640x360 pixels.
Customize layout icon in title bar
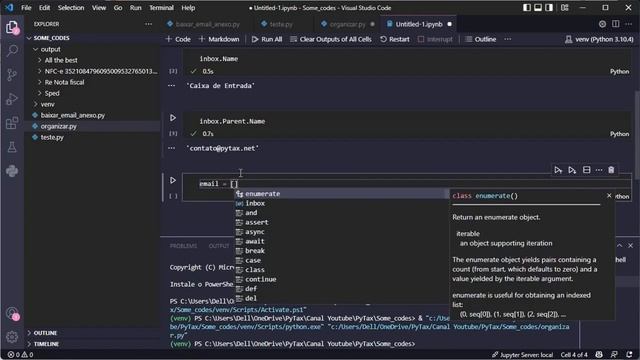(x=565, y=8)
